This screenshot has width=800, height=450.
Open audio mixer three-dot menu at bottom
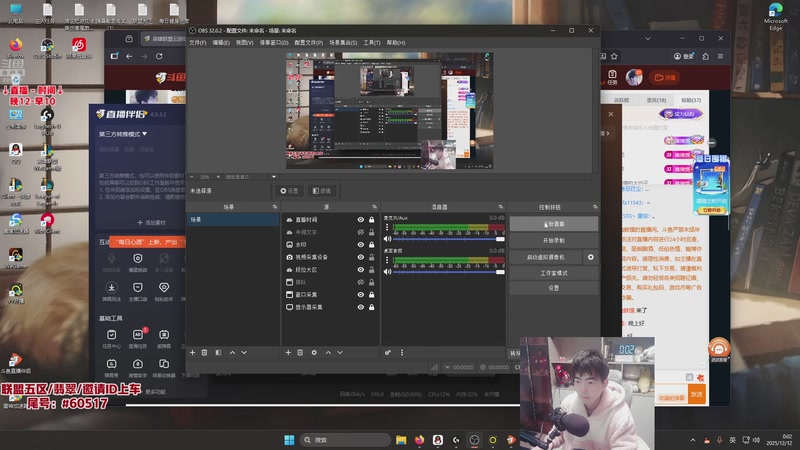(x=402, y=353)
